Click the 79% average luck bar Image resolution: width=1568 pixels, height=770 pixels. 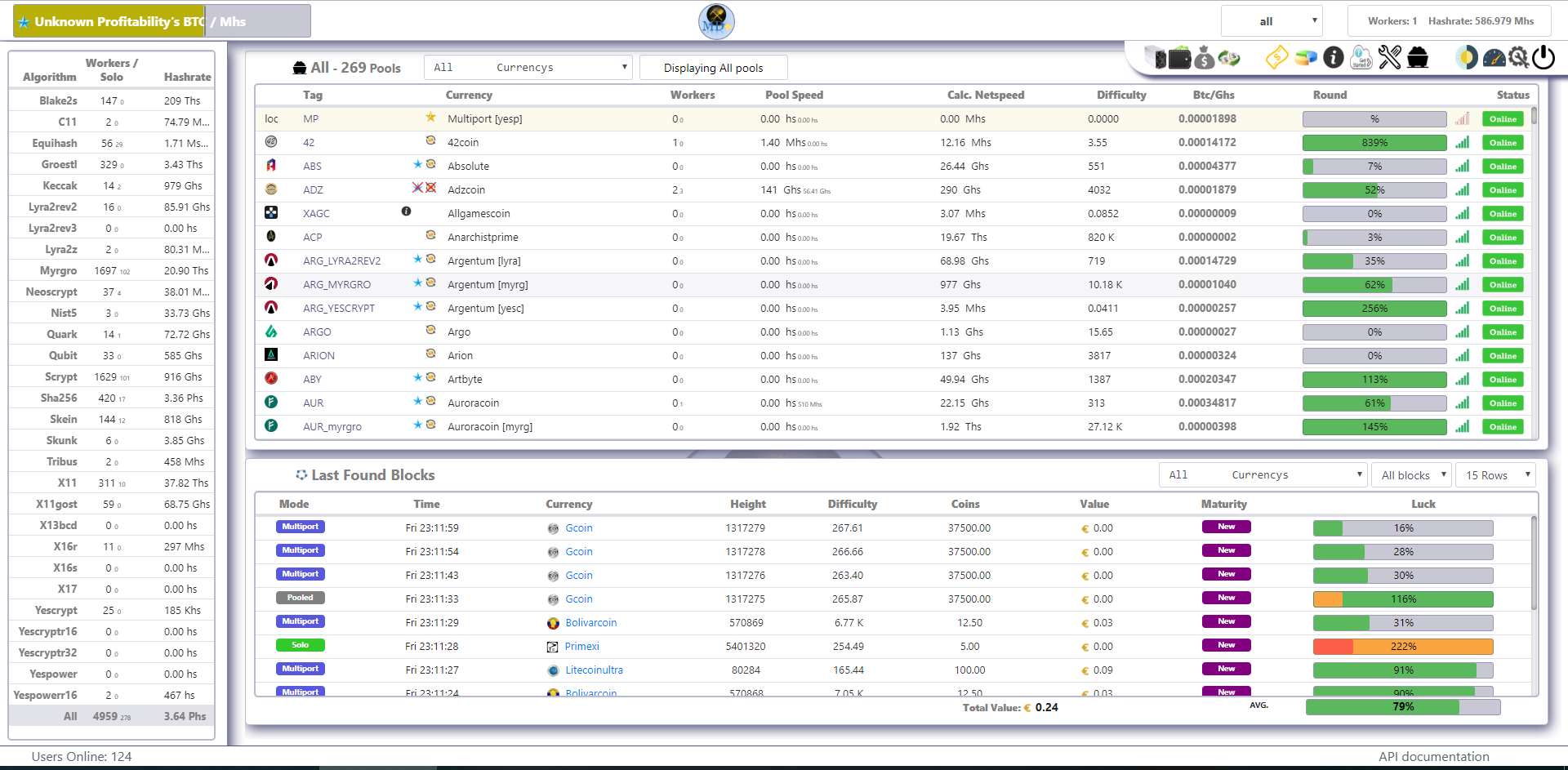coord(1403,706)
